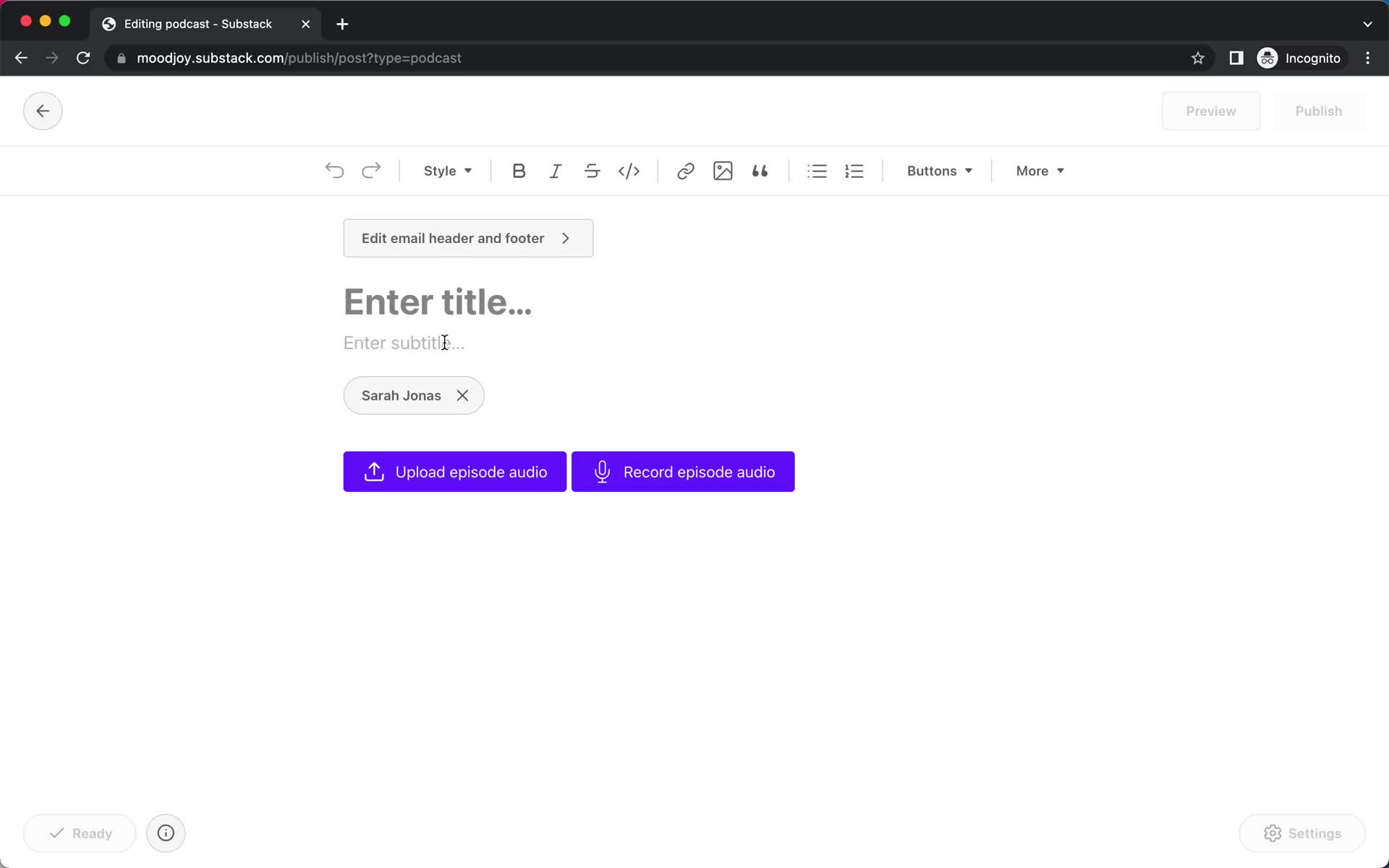The image size is (1389, 868).
Task: Click Record episode audio button
Action: pyautogui.click(x=683, y=472)
